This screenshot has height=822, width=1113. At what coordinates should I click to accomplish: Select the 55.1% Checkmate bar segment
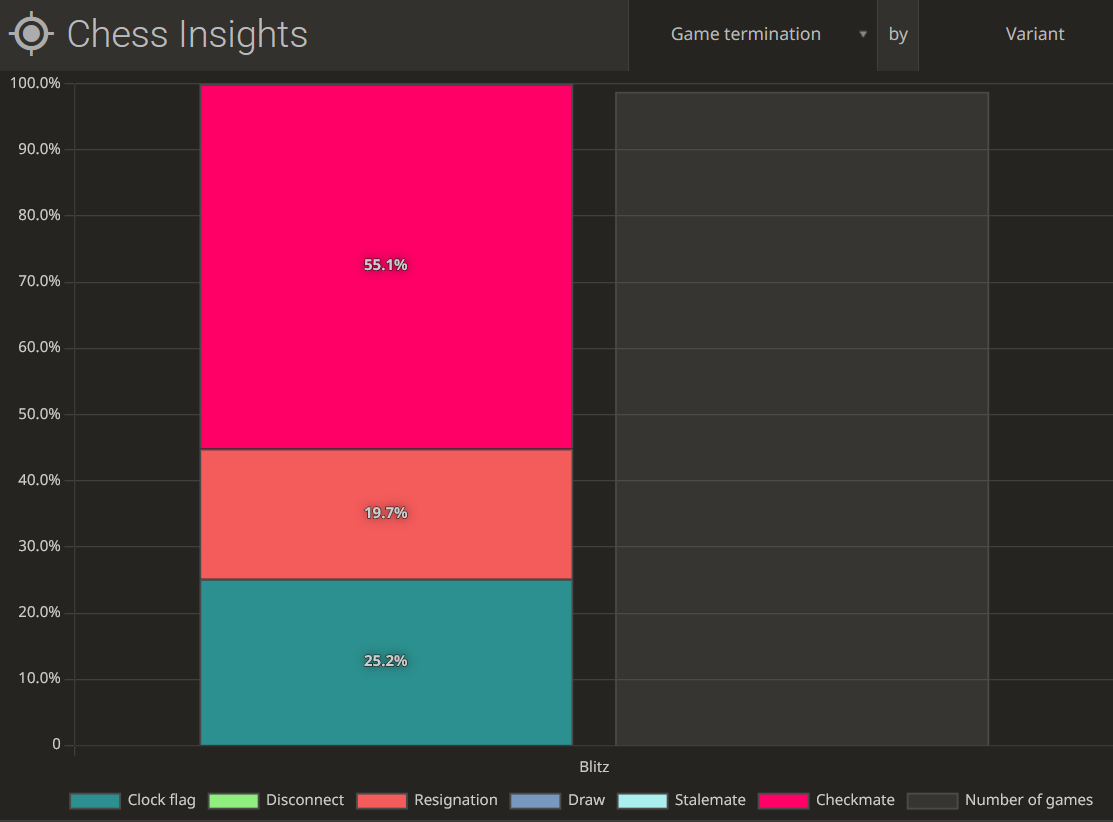pyautogui.click(x=386, y=267)
